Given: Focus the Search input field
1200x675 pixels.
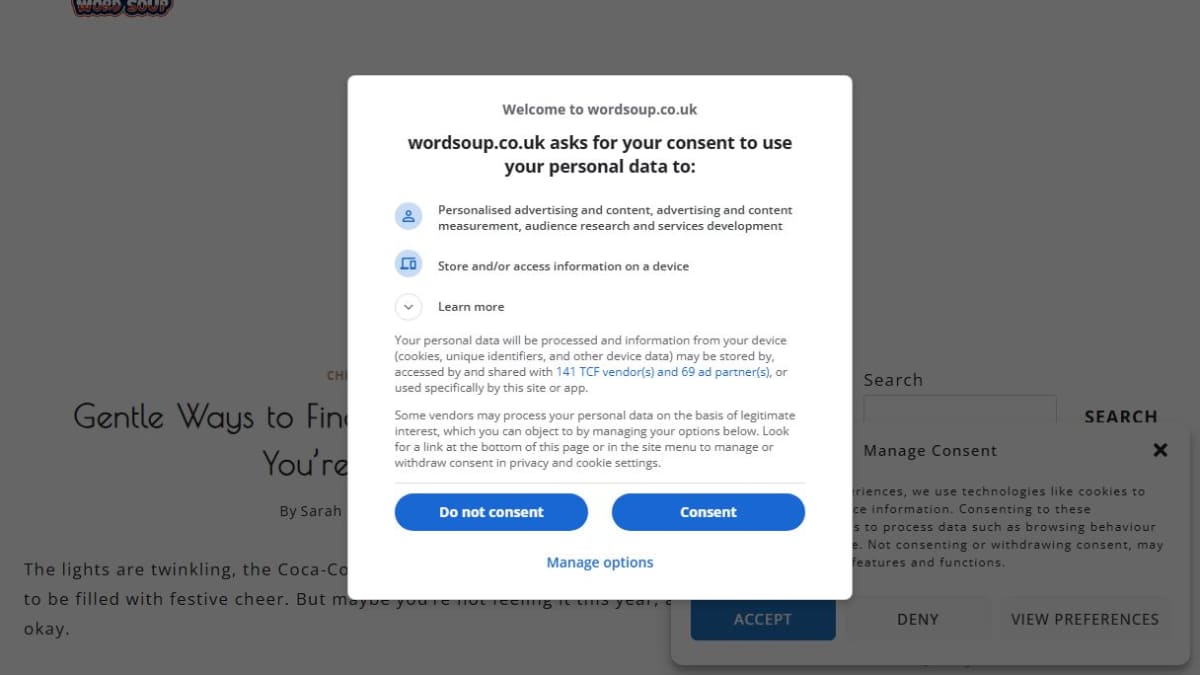Looking at the screenshot, I should click(x=960, y=416).
